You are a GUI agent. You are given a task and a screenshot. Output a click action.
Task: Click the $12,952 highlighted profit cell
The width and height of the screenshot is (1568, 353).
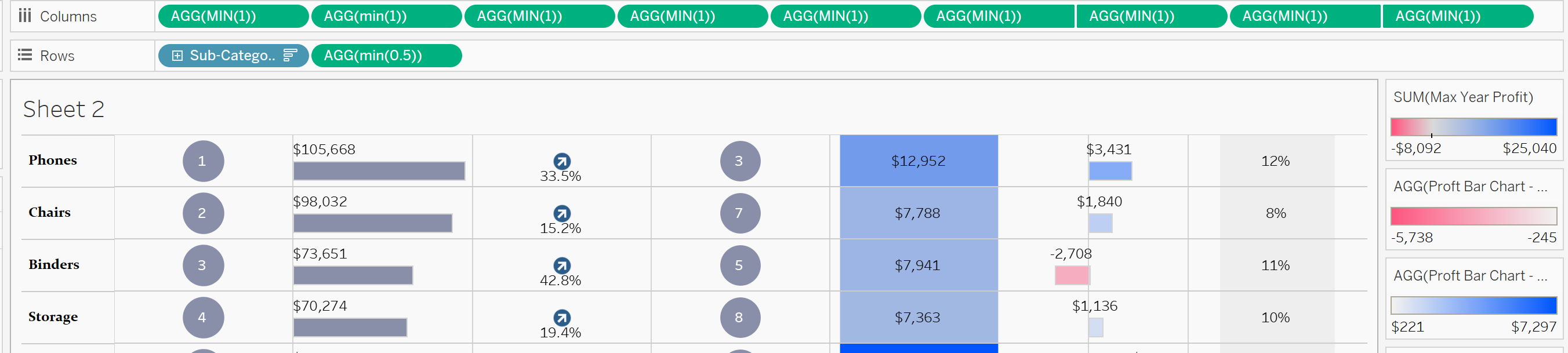(918, 161)
